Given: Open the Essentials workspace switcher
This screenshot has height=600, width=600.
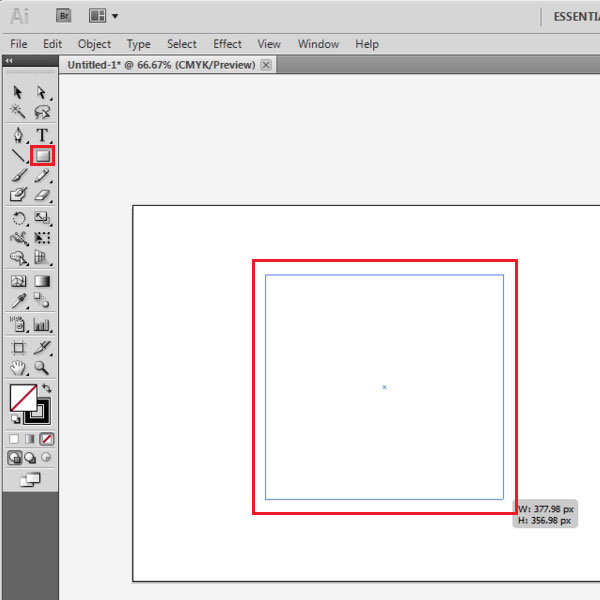Looking at the screenshot, I should (x=576, y=16).
